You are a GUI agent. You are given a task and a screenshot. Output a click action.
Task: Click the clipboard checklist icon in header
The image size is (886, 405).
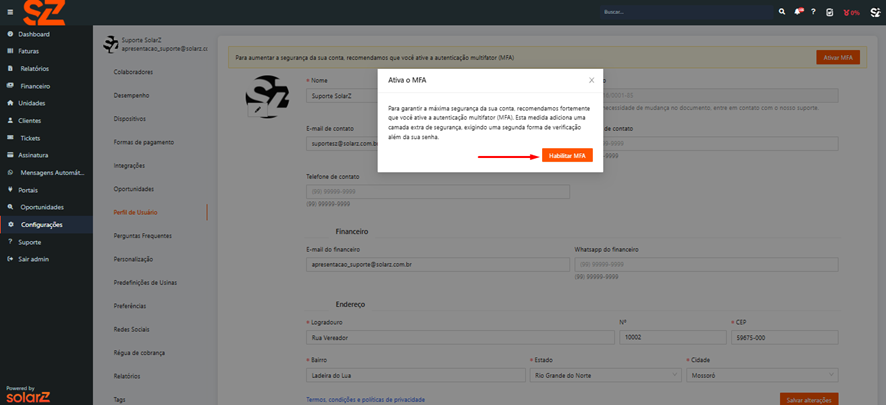(x=830, y=12)
